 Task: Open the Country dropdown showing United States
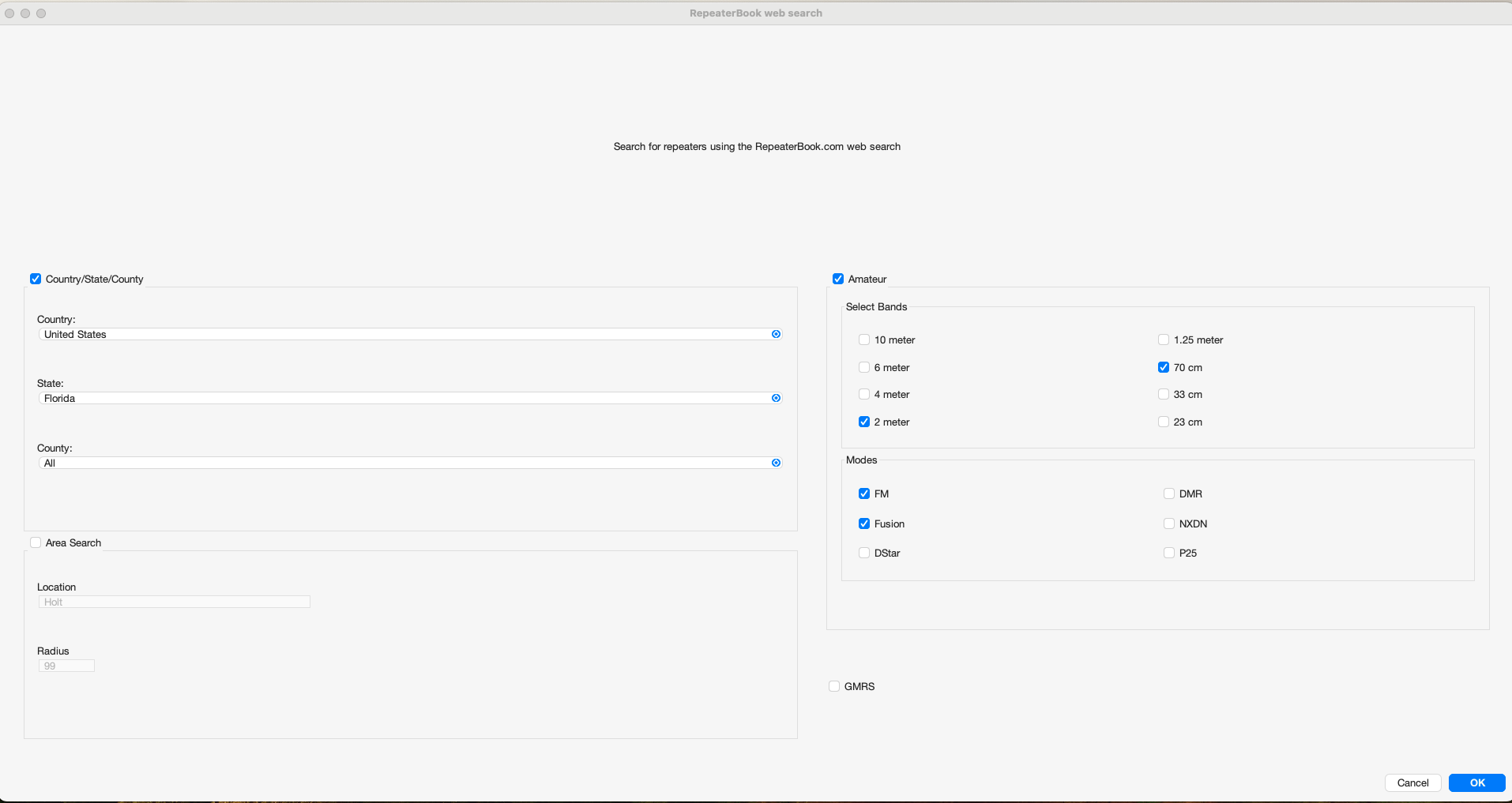click(411, 334)
